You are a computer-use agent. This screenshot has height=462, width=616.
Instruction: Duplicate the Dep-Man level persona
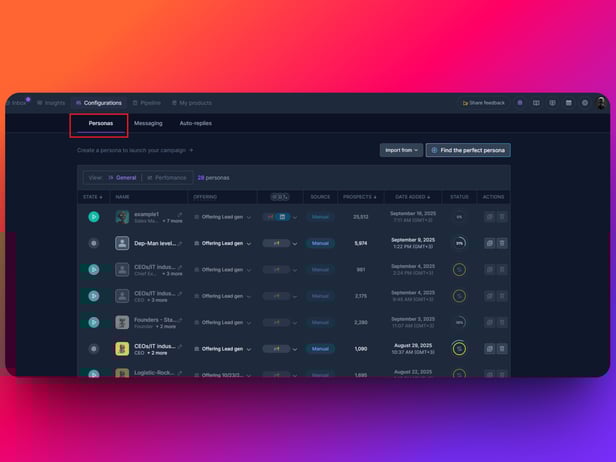click(490, 243)
